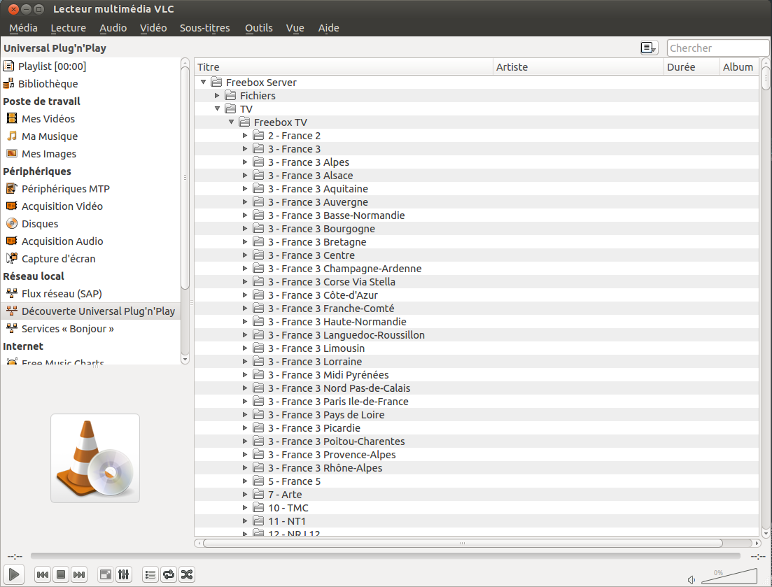Click the Play button

[14, 574]
